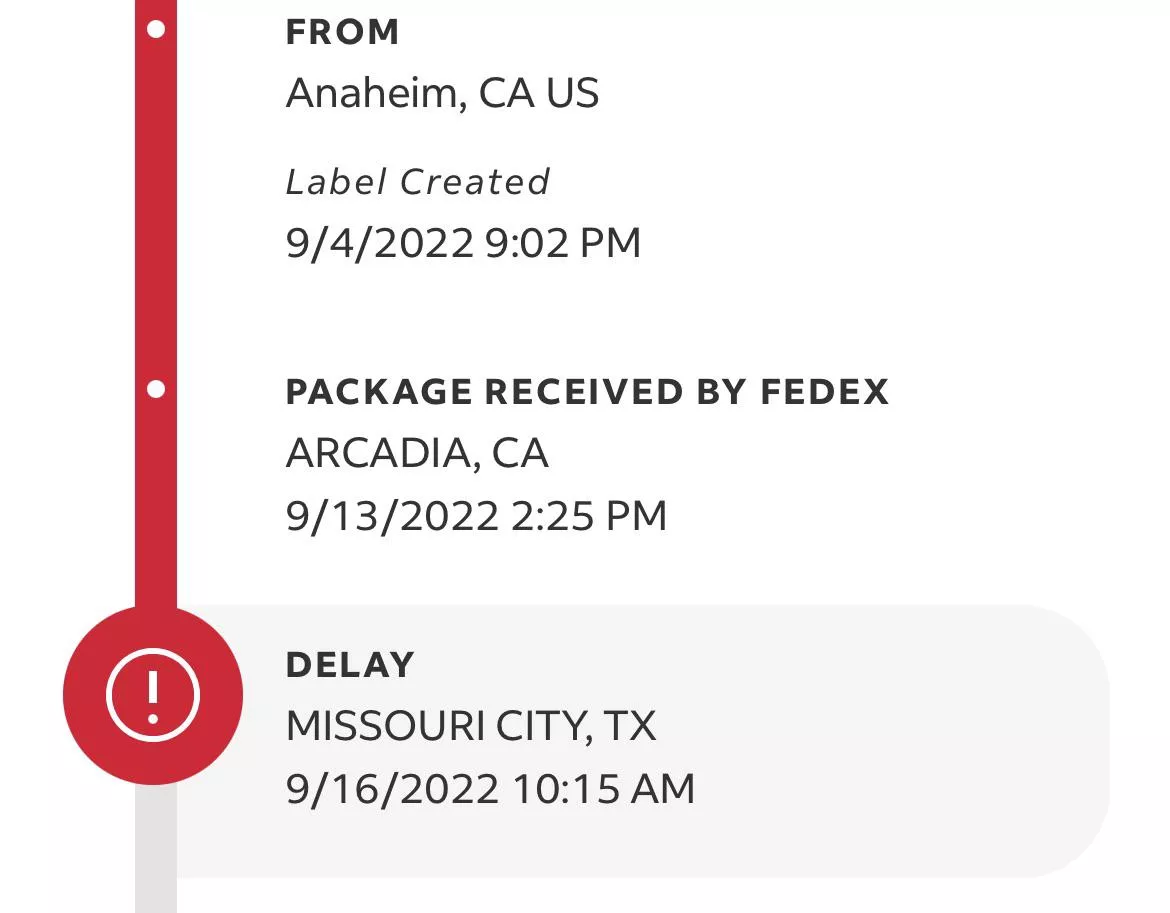Open the PACKAGE RECEIVED BY FEDEX heading
Viewport: 1170px width, 913px height.
pyautogui.click(x=587, y=391)
